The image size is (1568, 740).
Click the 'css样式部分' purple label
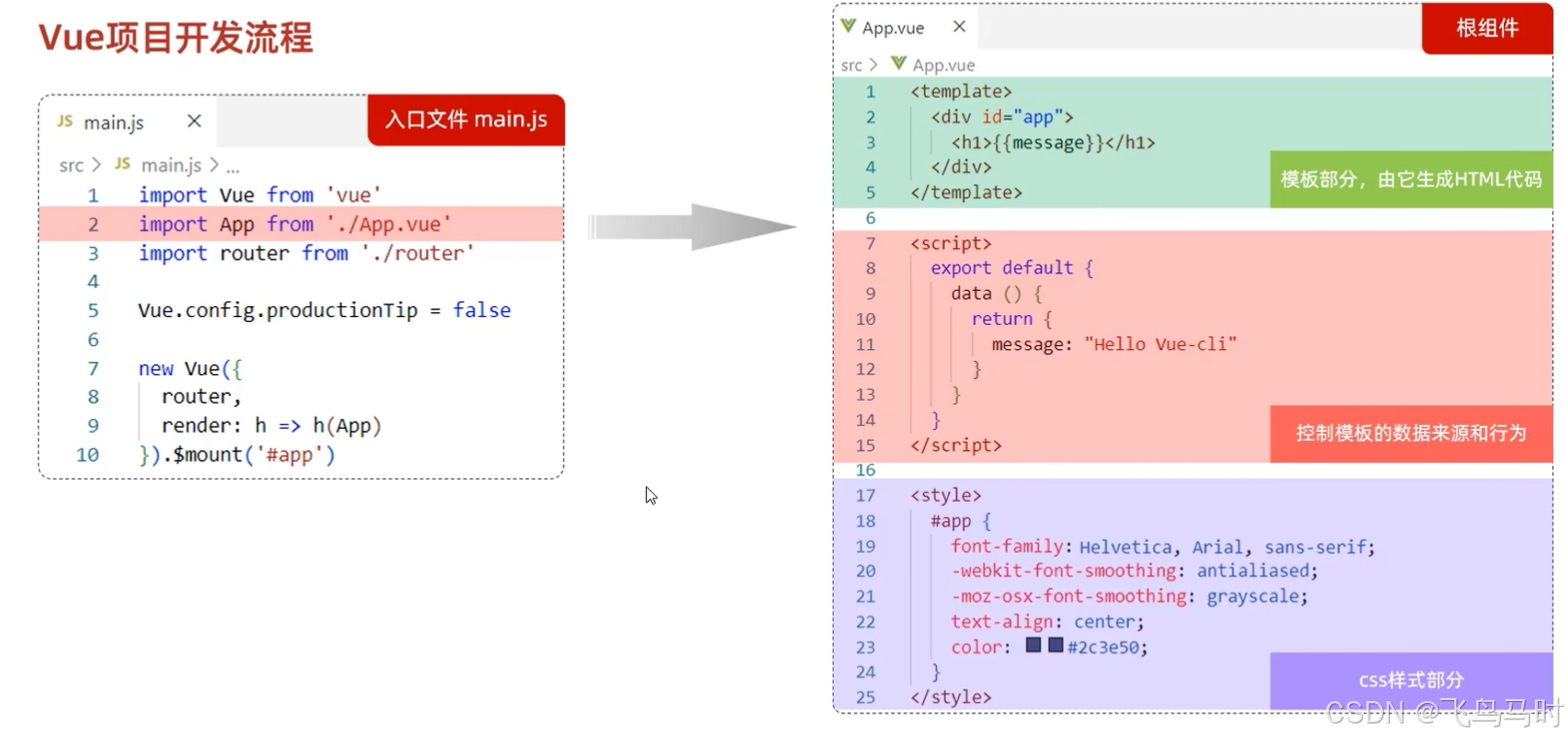tap(1411, 681)
